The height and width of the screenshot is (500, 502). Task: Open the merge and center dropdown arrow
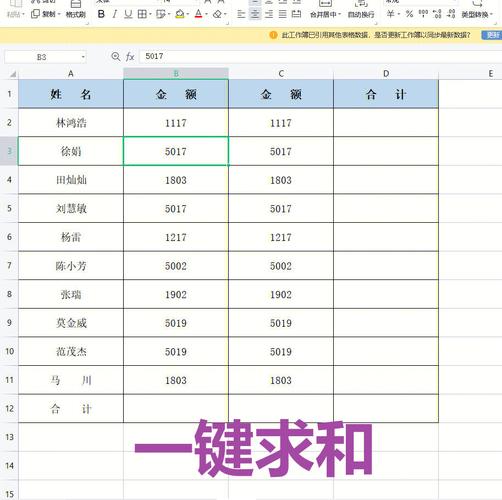point(339,14)
